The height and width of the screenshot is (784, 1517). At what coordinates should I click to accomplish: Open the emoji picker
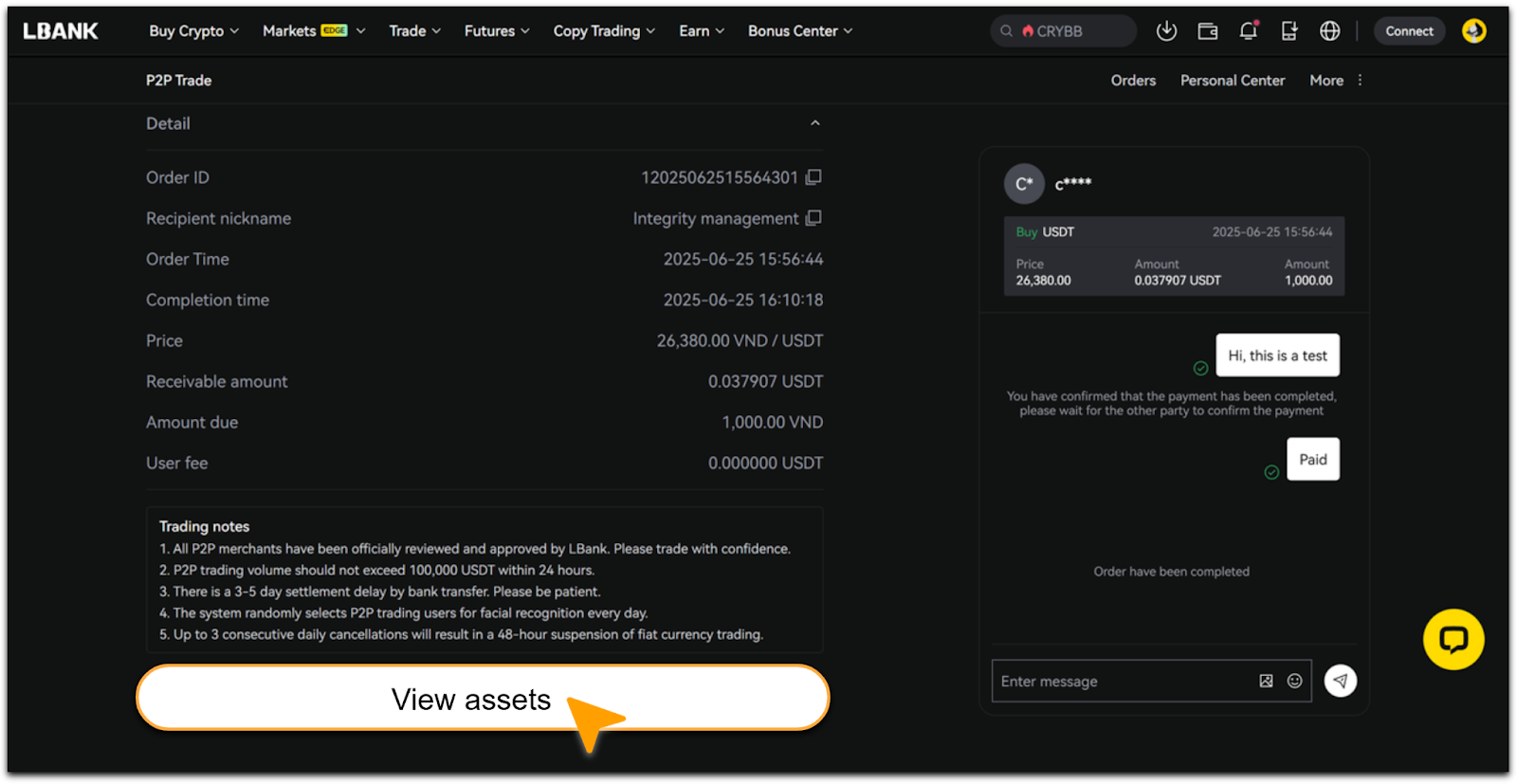1294,681
